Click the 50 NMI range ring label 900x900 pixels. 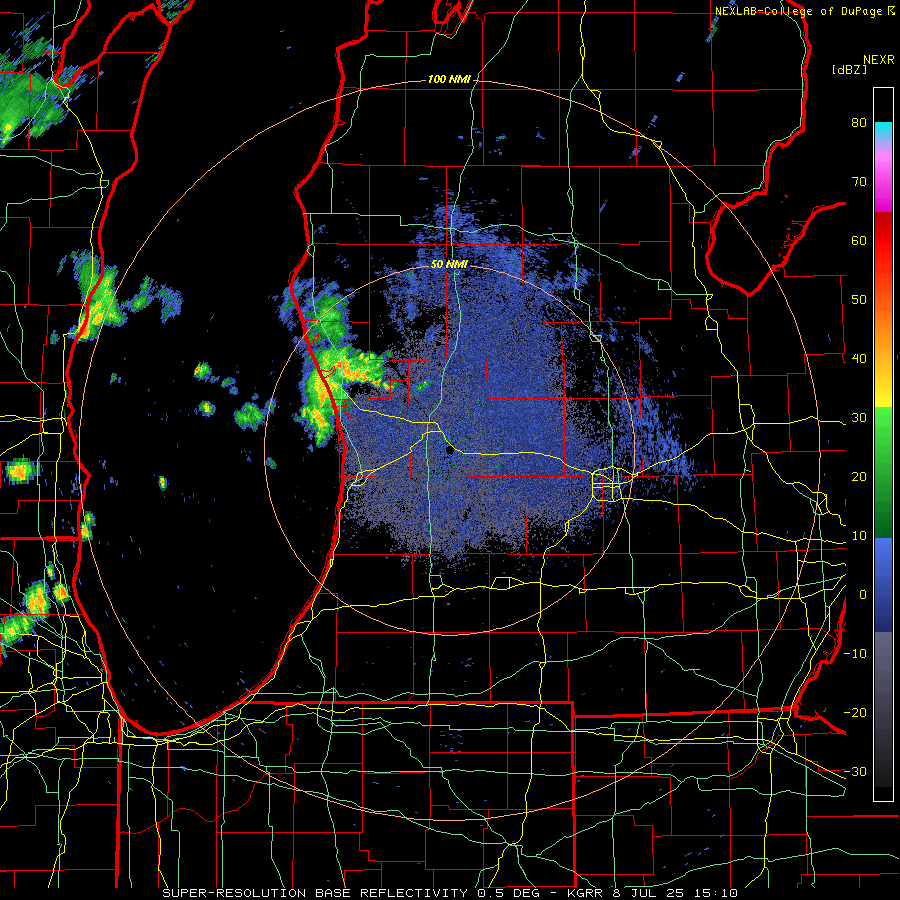click(449, 265)
